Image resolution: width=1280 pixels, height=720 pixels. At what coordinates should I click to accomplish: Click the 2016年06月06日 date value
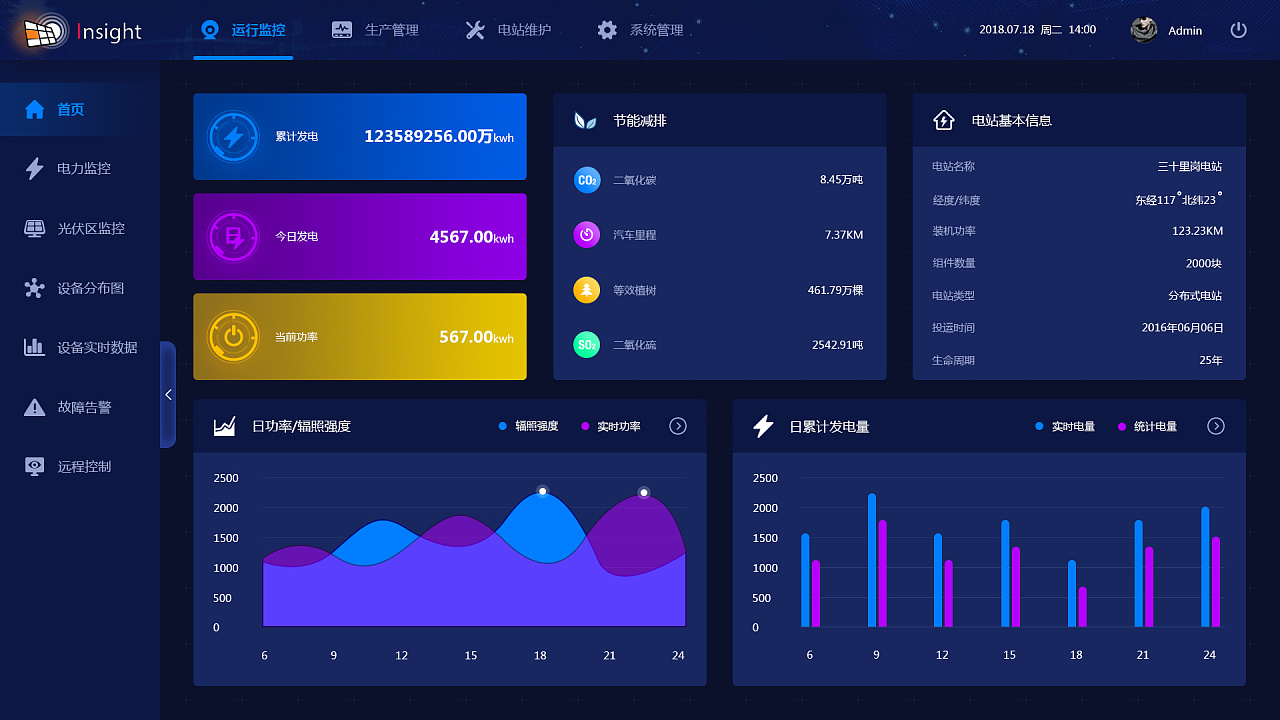pos(1182,328)
